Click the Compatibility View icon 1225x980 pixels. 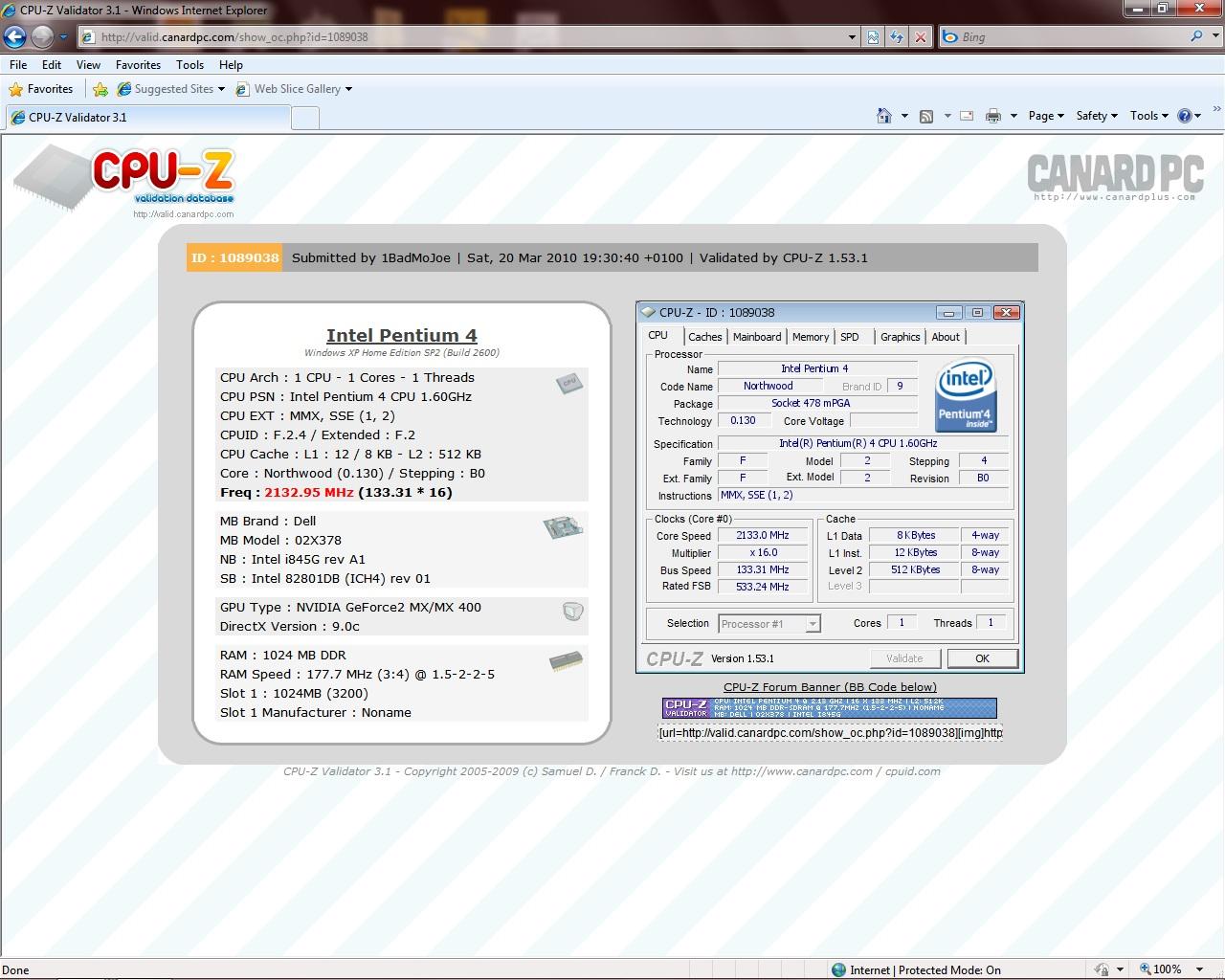pyautogui.click(x=873, y=37)
